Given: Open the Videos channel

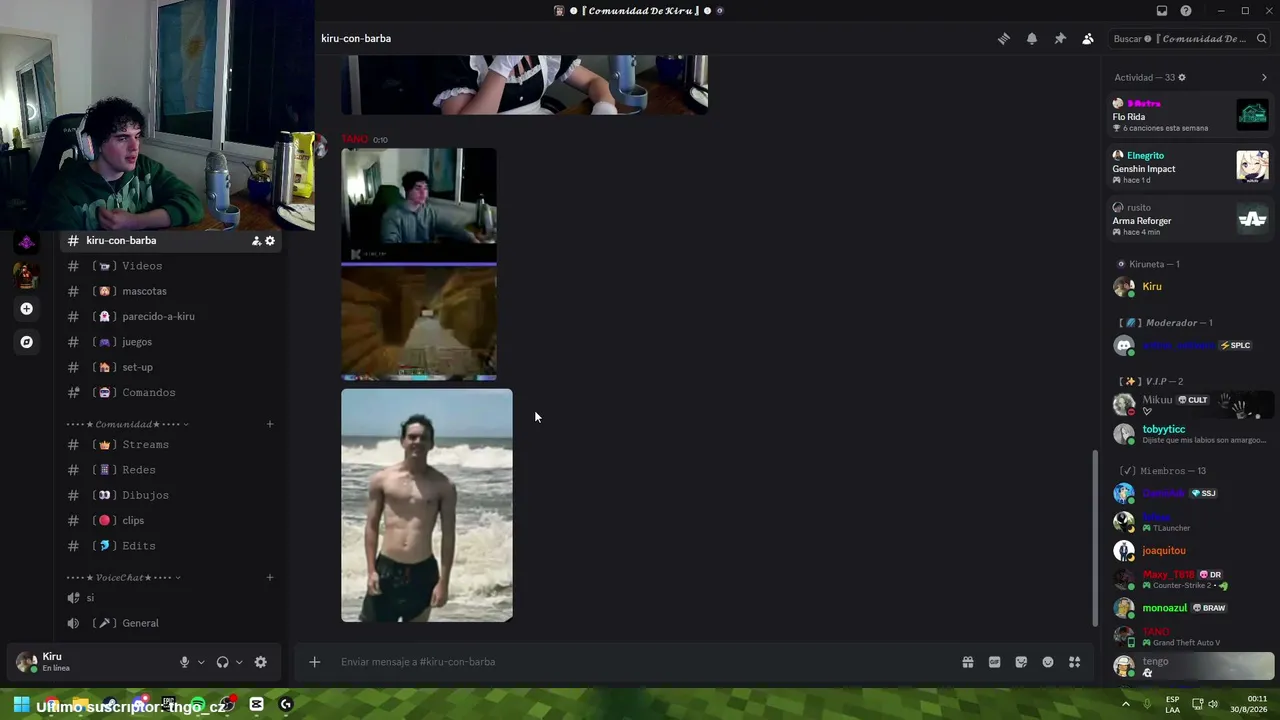Looking at the screenshot, I should tap(170, 266).
